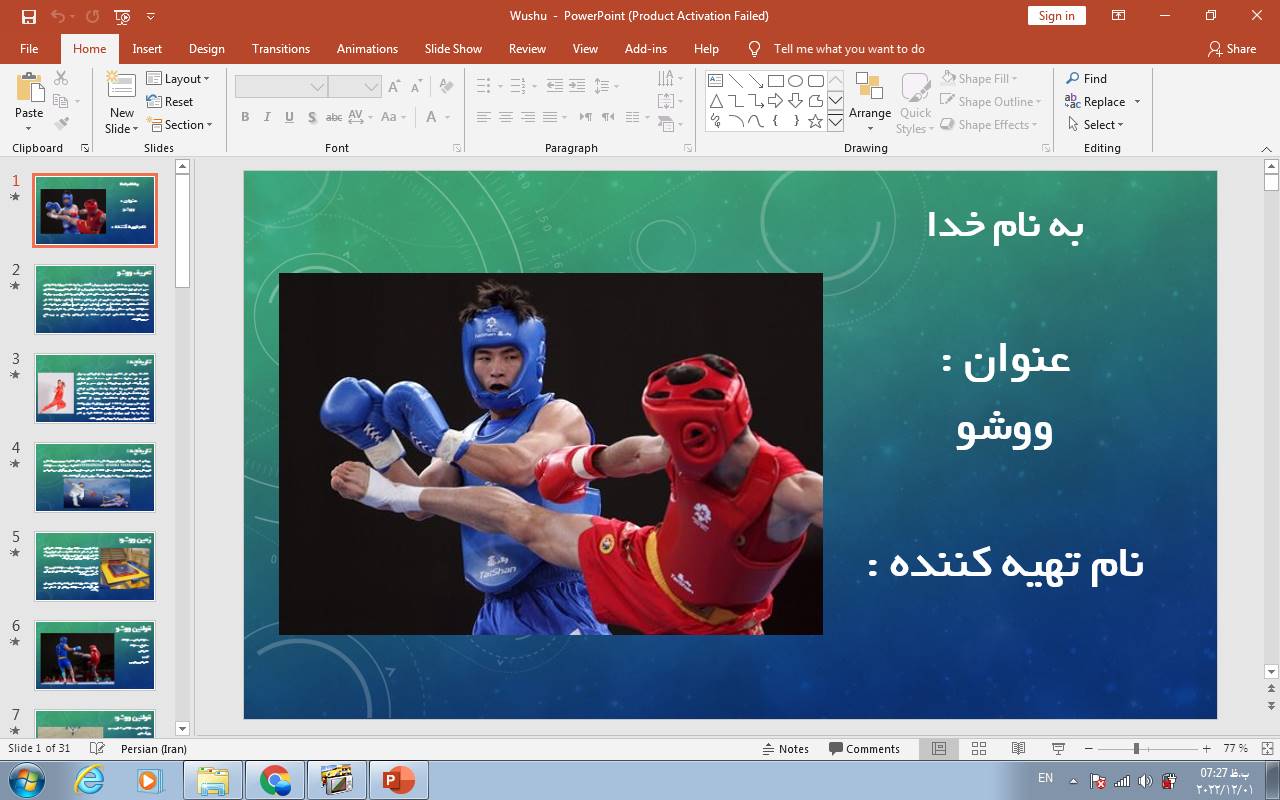Switch to Slide Sorter view icon
1280x800 pixels.
[x=979, y=749]
